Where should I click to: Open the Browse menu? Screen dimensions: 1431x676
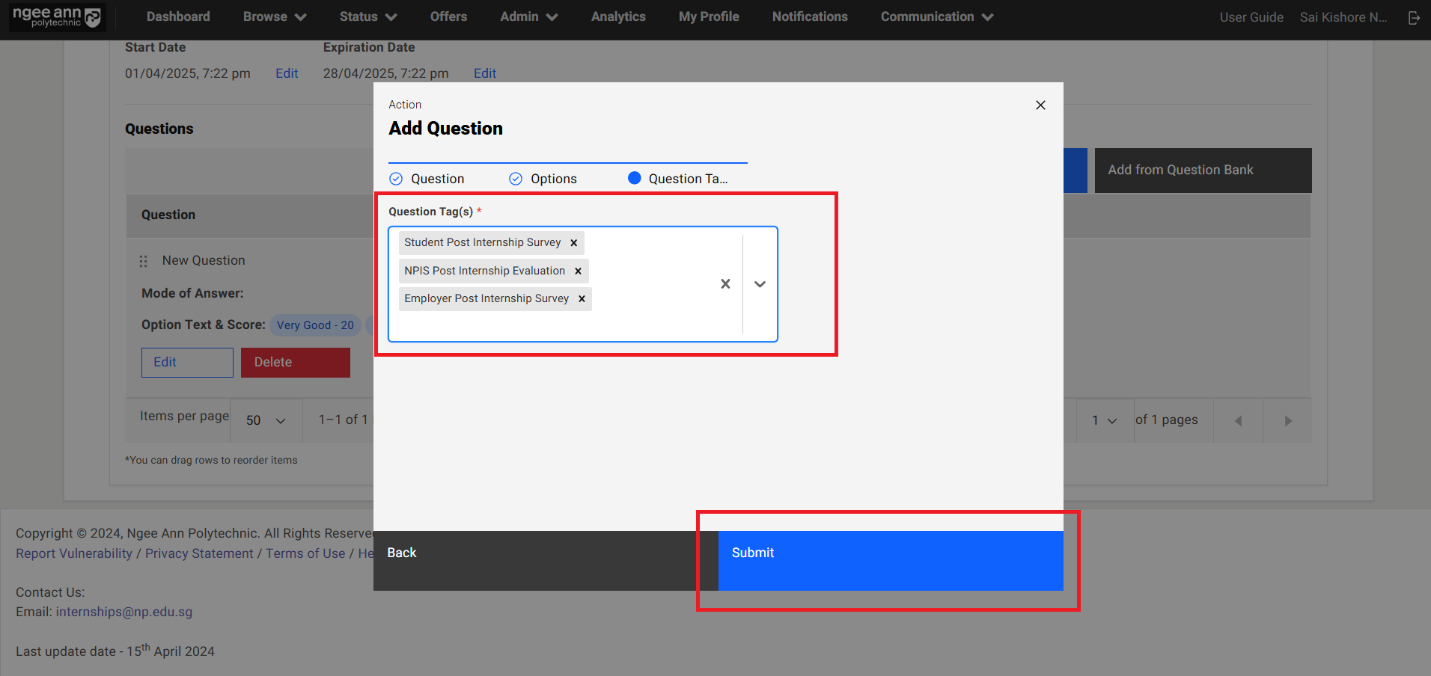point(274,17)
